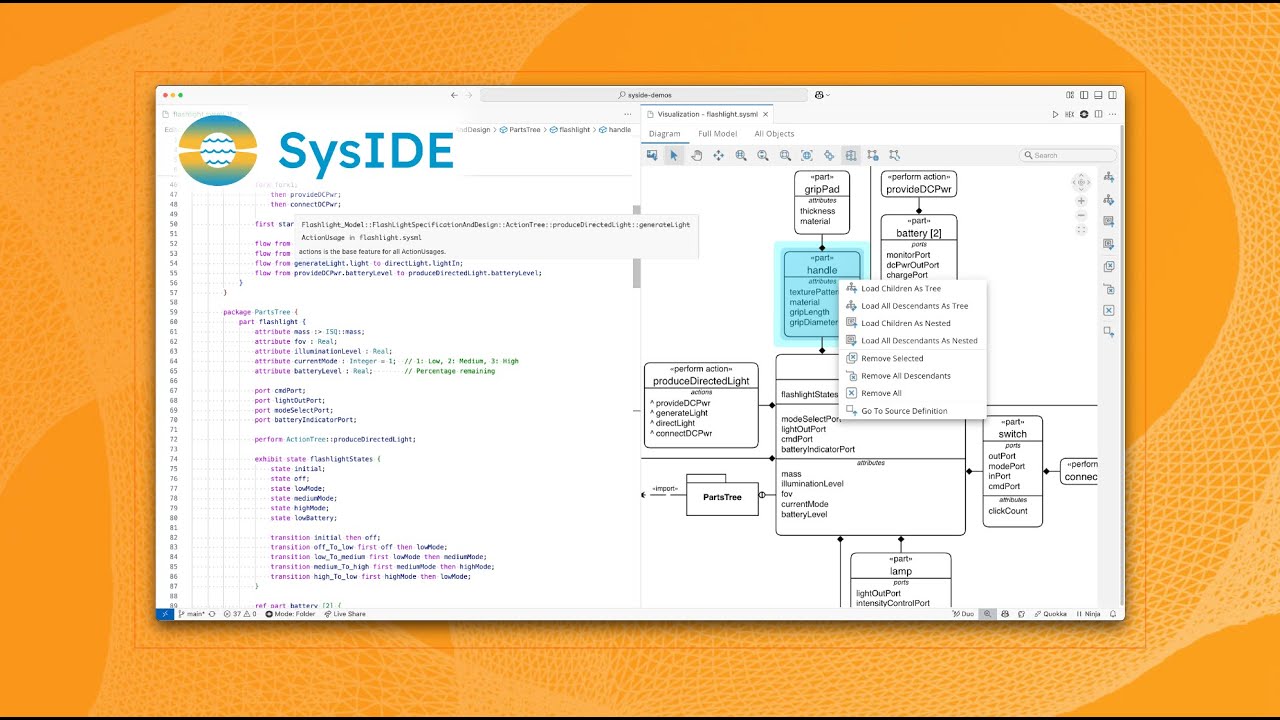This screenshot has width=1280, height=720.
Task: Click the Quokka status bar item
Action: 1050,614
